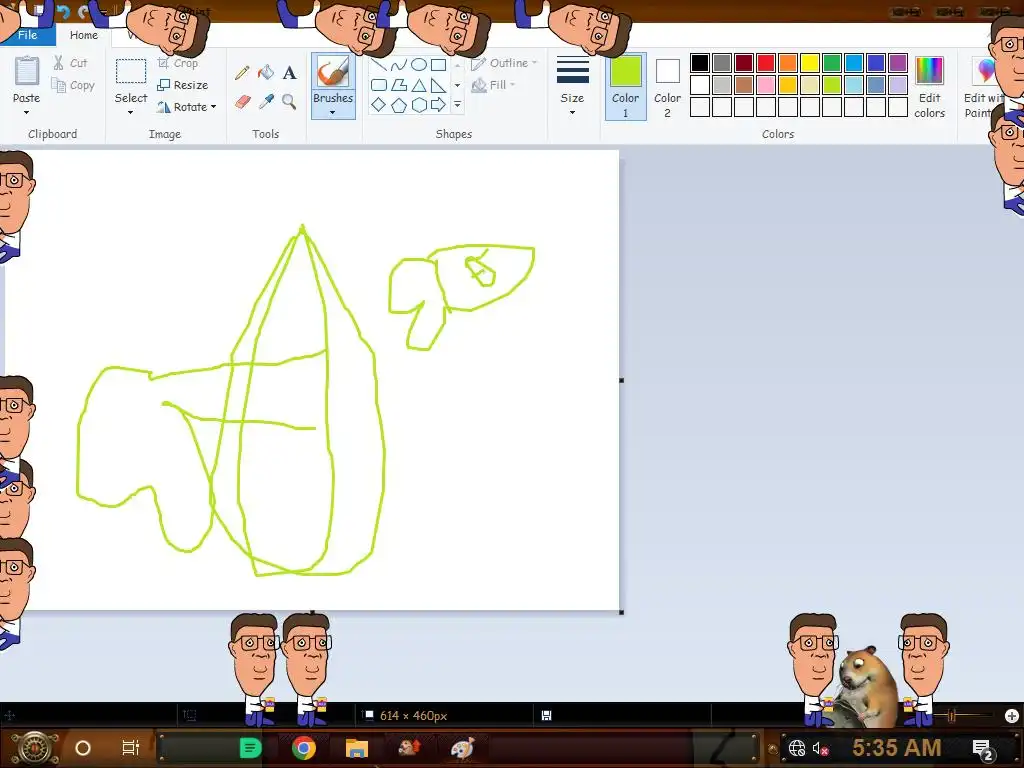Click the Resize button

(183, 85)
